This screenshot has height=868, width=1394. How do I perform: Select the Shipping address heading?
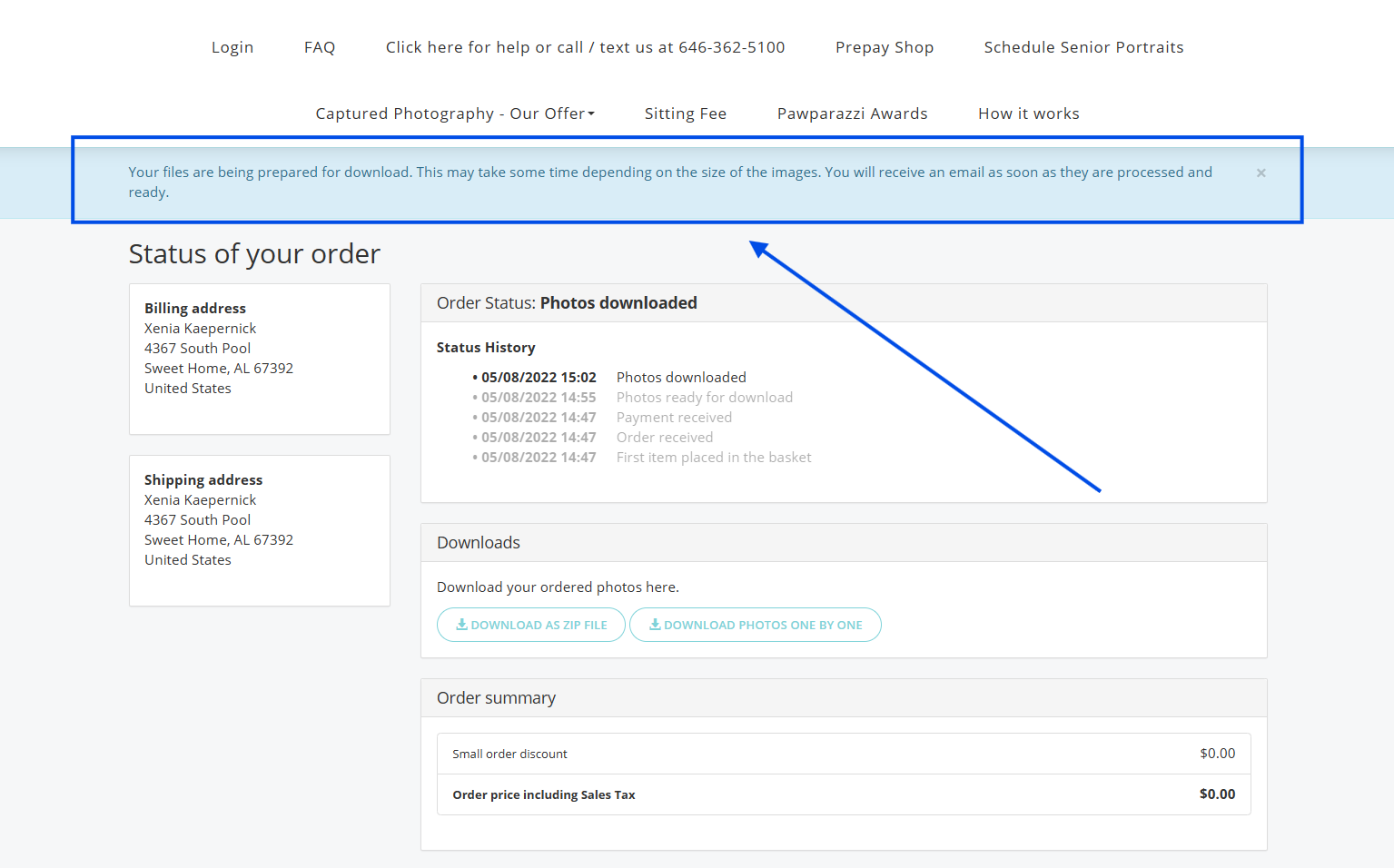203,480
